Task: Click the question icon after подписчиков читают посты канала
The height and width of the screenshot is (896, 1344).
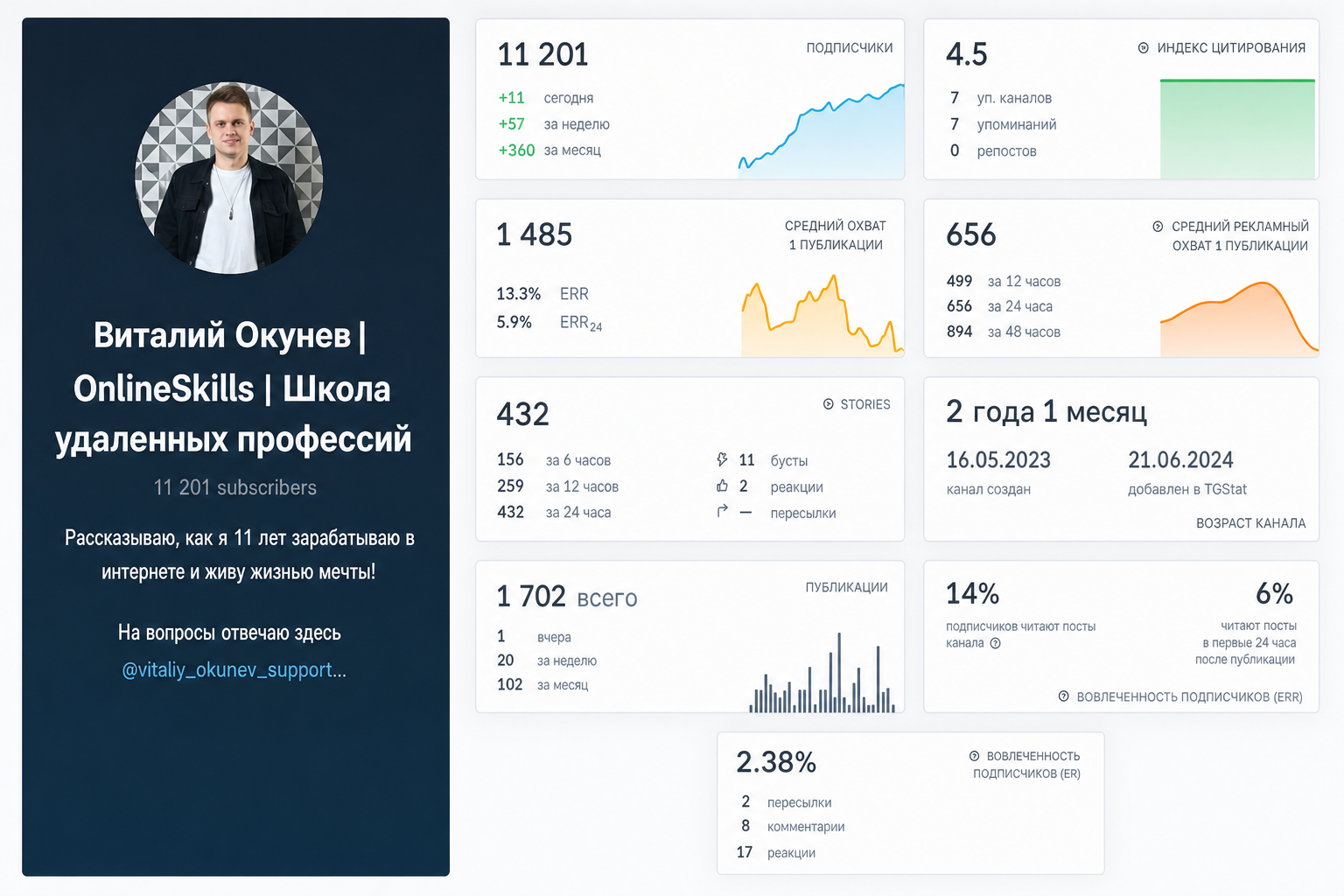Action: tap(995, 643)
